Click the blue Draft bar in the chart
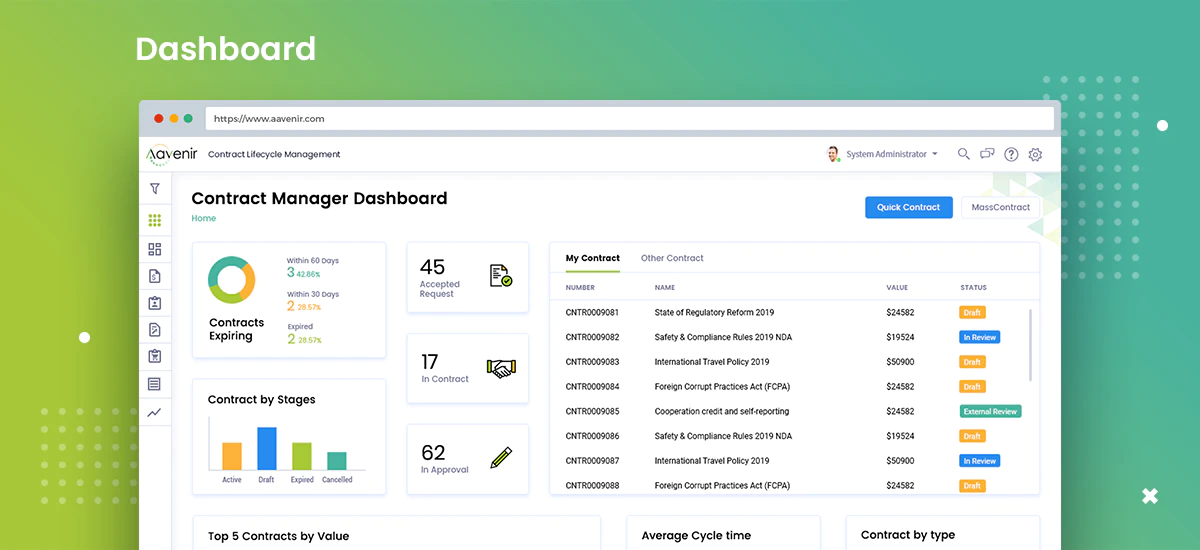Viewport: 1200px width, 550px height. pyautogui.click(x=267, y=448)
